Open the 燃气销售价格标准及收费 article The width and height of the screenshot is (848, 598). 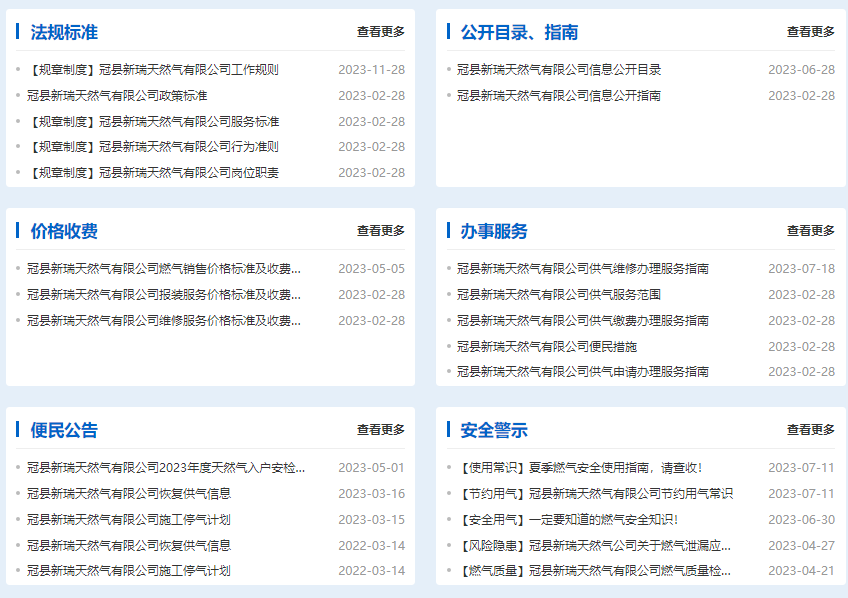pyautogui.click(x=164, y=269)
